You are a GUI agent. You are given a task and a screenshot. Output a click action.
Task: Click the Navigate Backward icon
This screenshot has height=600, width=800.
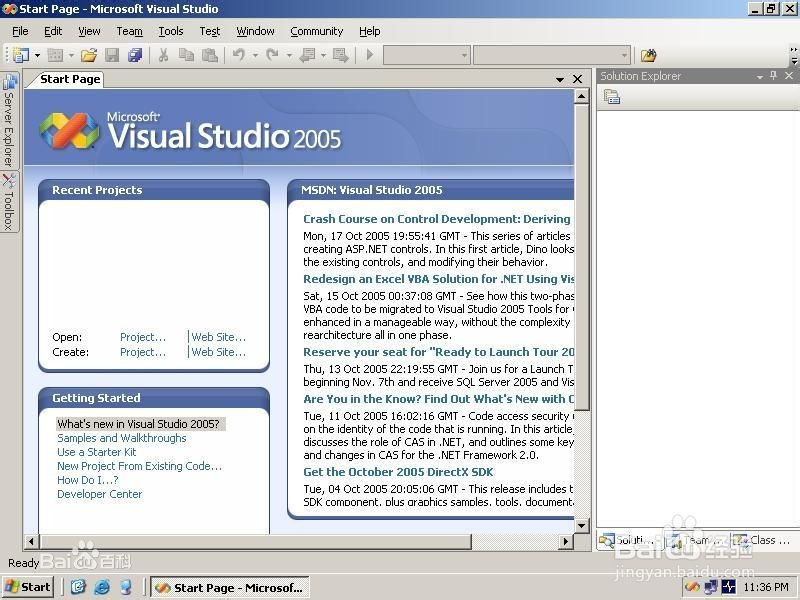pyautogui.click(x=307, y=55)
